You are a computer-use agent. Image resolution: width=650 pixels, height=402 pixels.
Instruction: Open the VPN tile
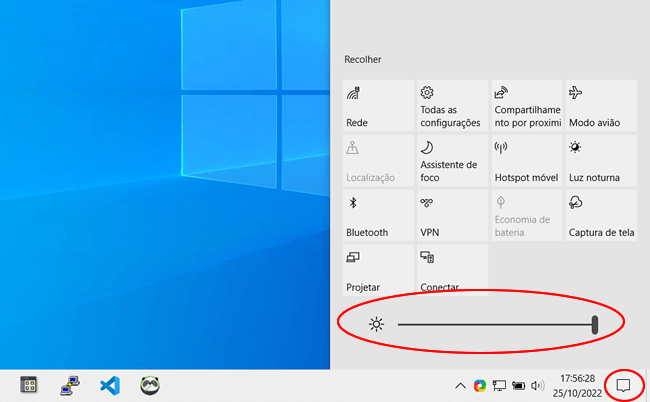[x=452, y=216]
